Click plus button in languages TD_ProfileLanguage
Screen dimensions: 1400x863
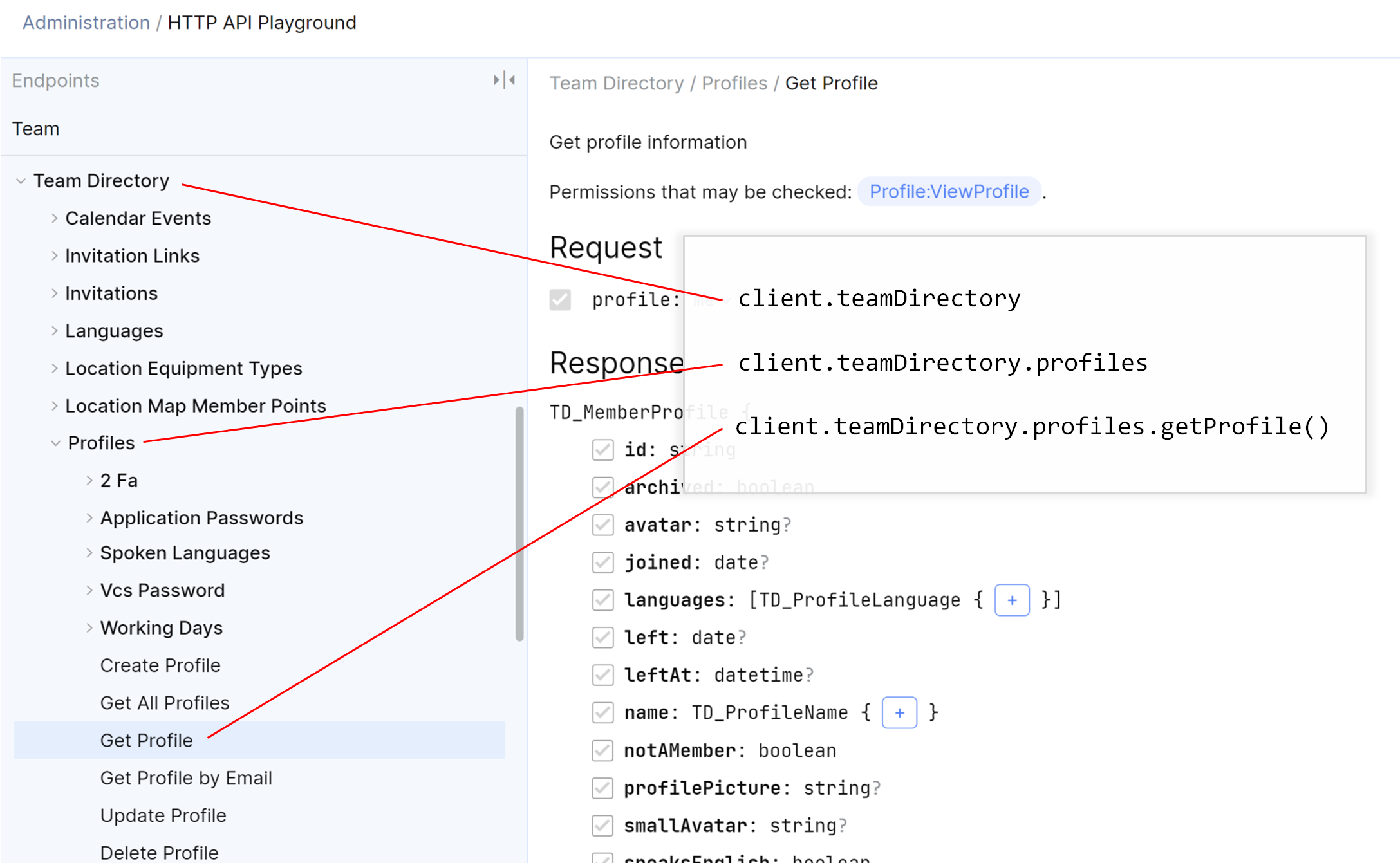(1011, 600)
